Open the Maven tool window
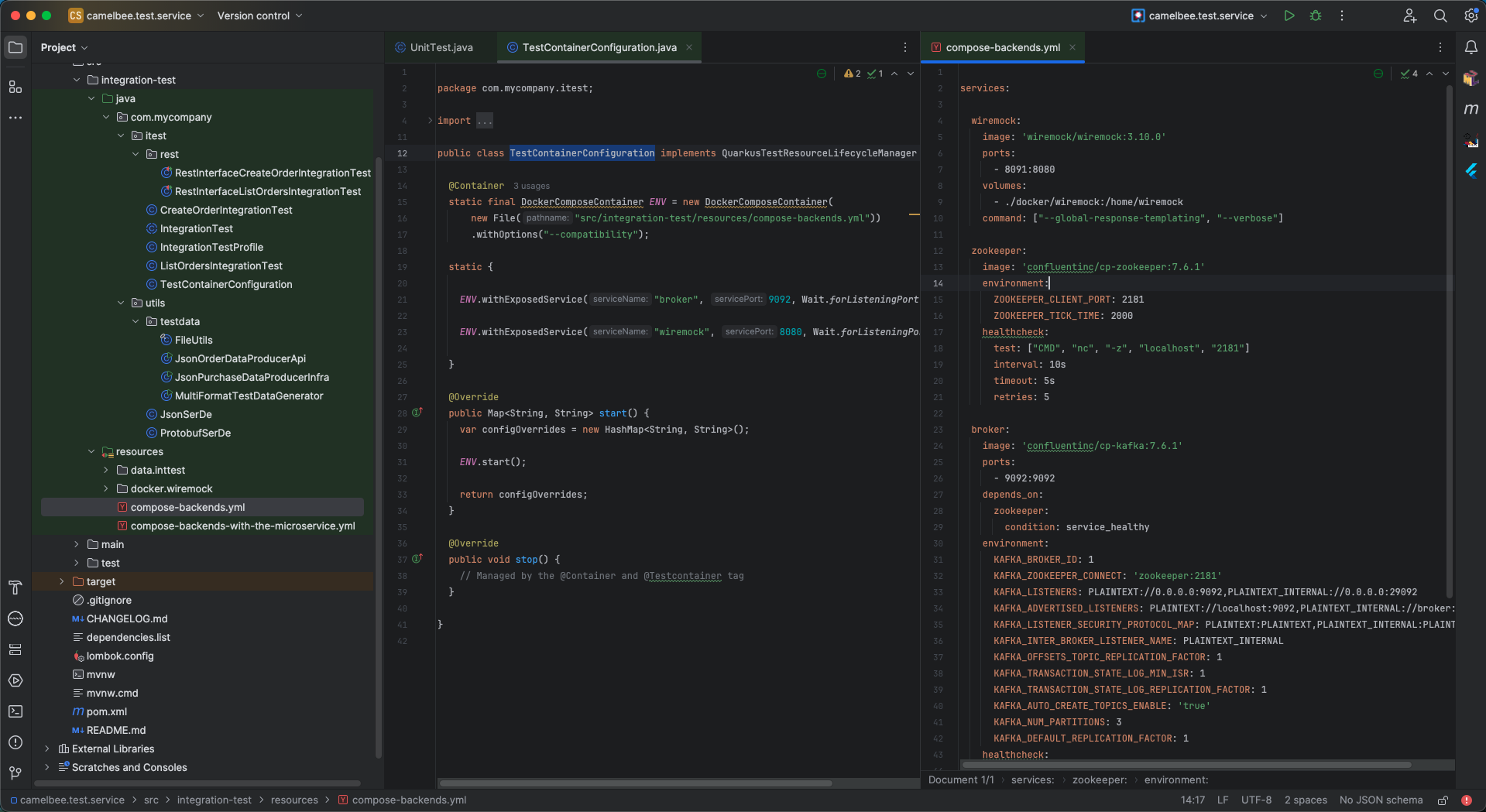The width and height of the screenshot is (1486, 812). pos(1472,109)
